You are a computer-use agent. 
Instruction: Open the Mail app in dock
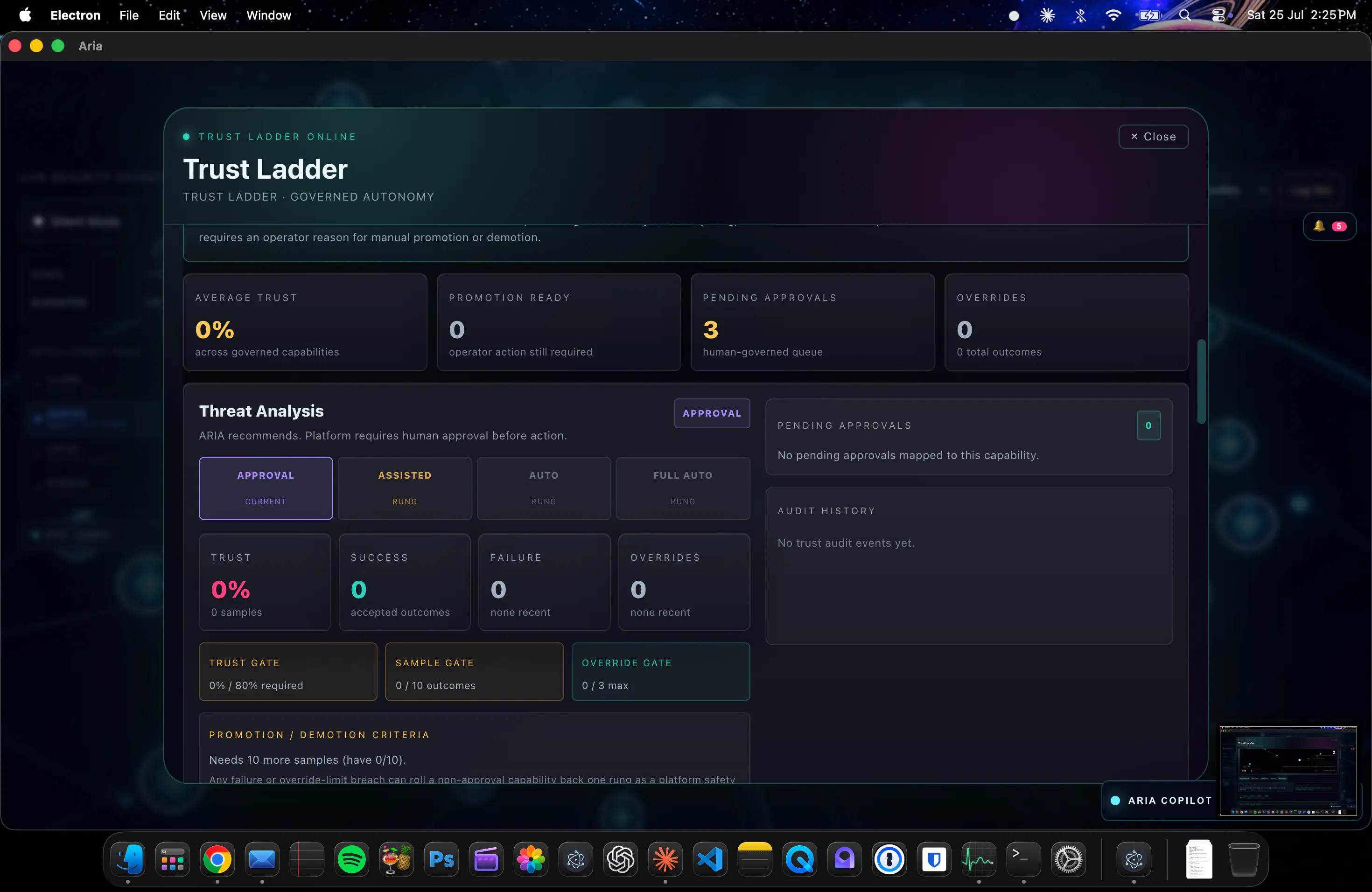click(262, 859)
